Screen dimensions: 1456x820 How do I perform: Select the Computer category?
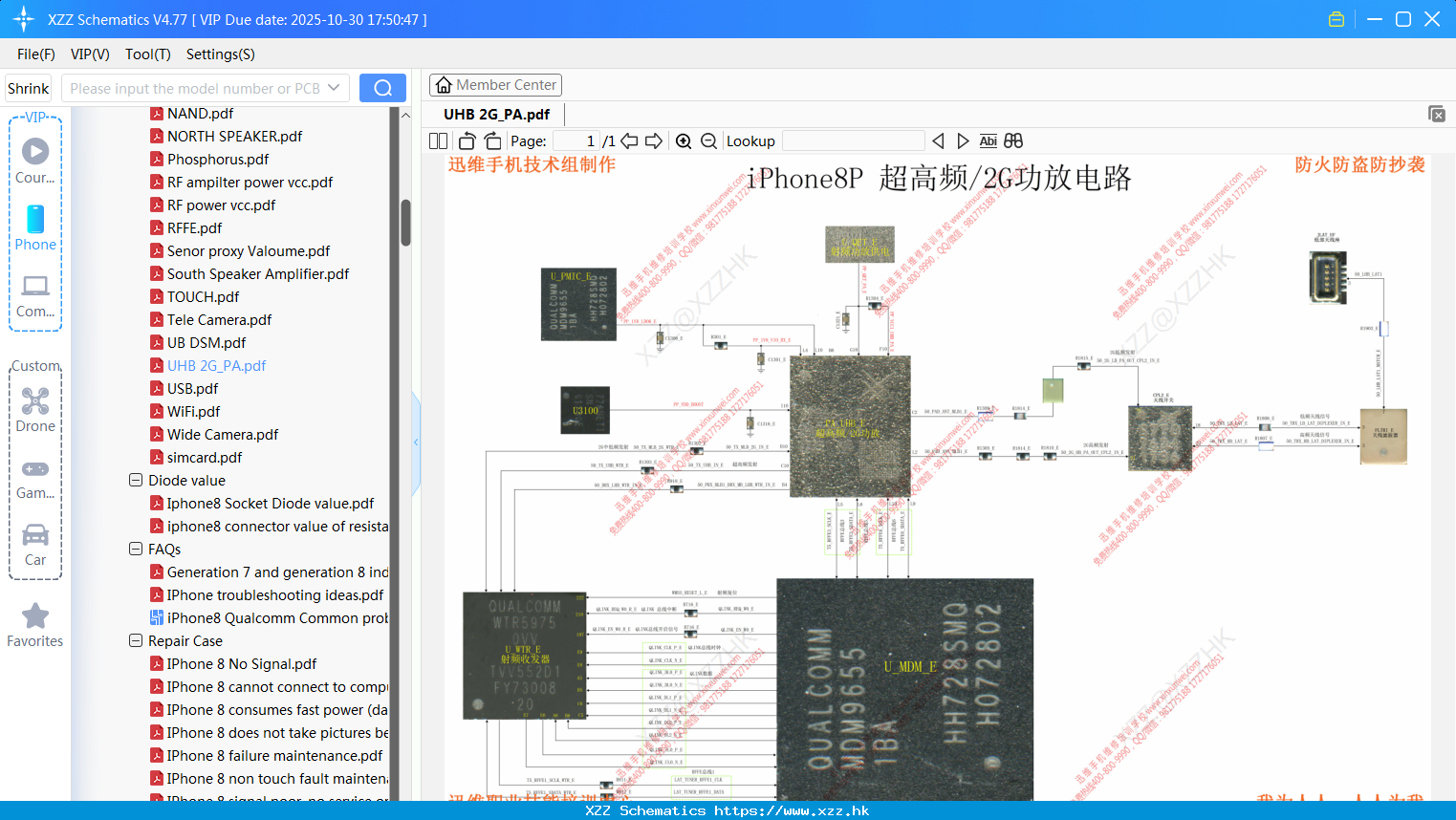[x=35, y=295]
